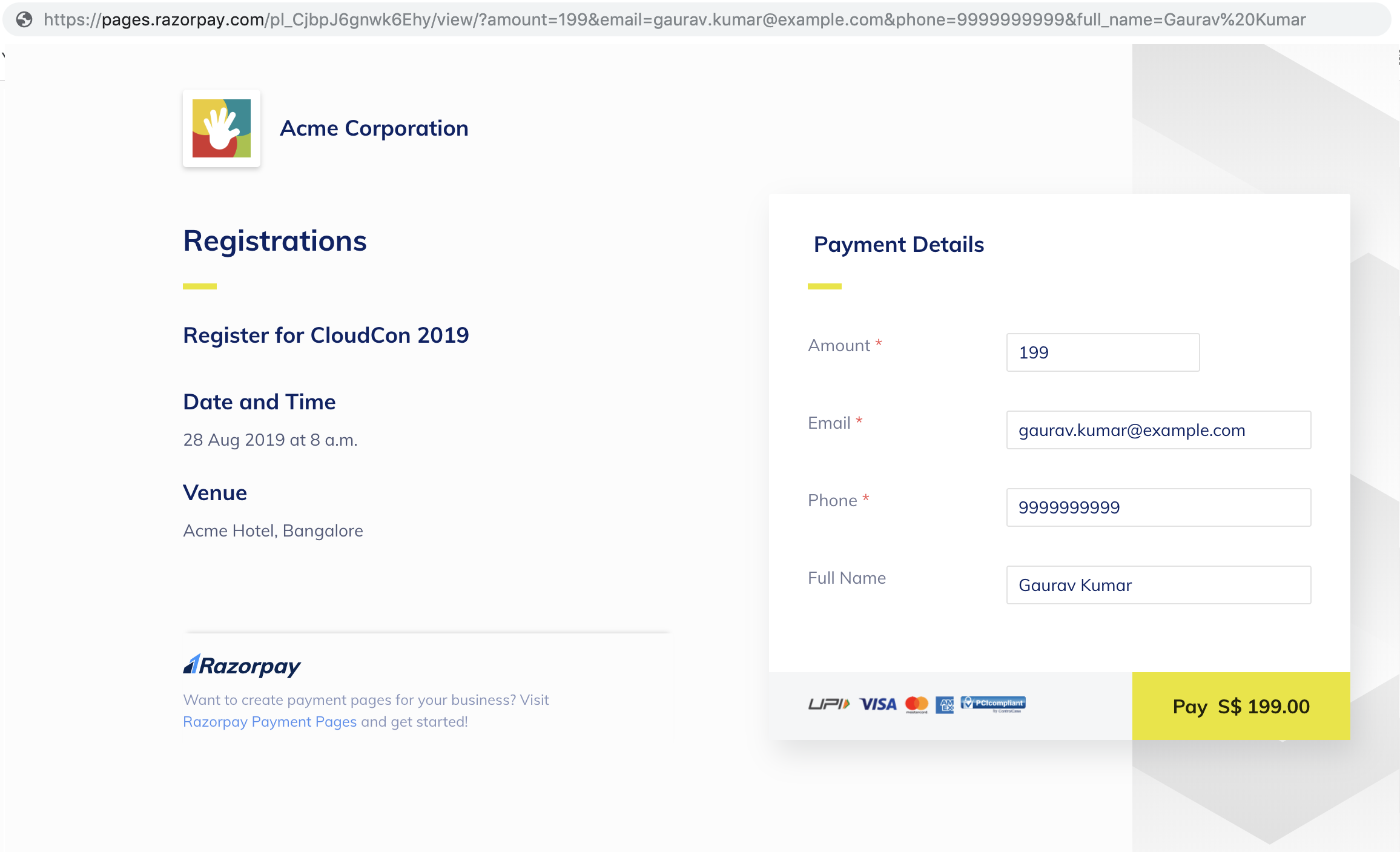Click the Full Name field showing Gaurav Kumar
This screenshot has width=1400, height=852.
[x=1157, y=585]
